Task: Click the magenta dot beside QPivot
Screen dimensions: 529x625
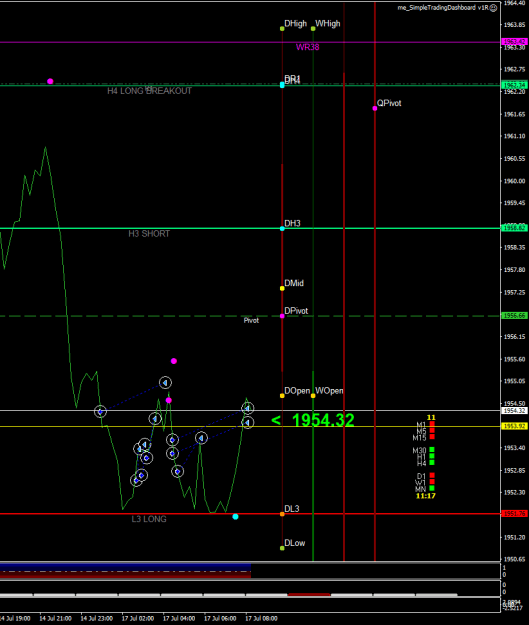Action: [x=375, y=108]
